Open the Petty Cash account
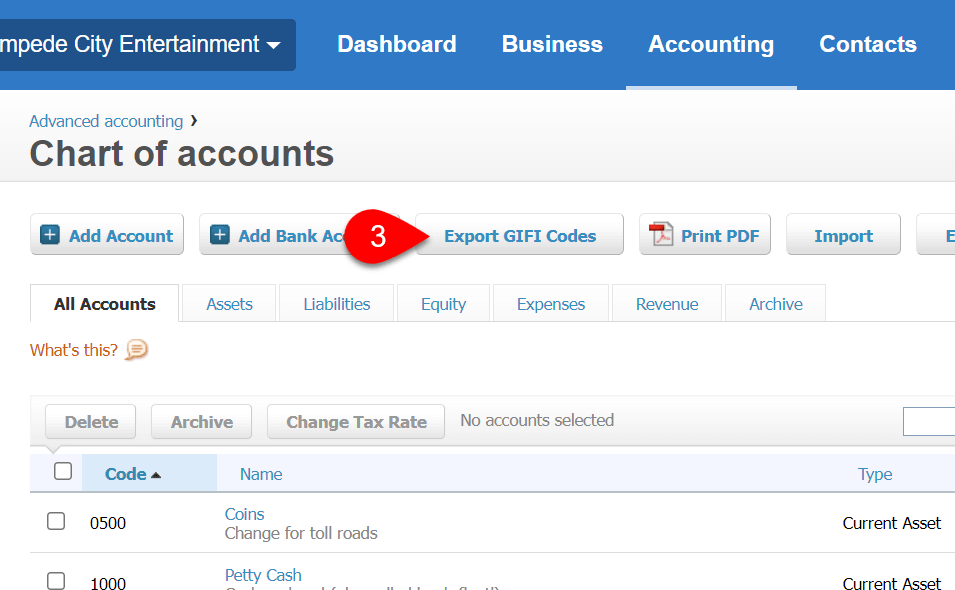 pyautogui.click(x=262, y=574)
